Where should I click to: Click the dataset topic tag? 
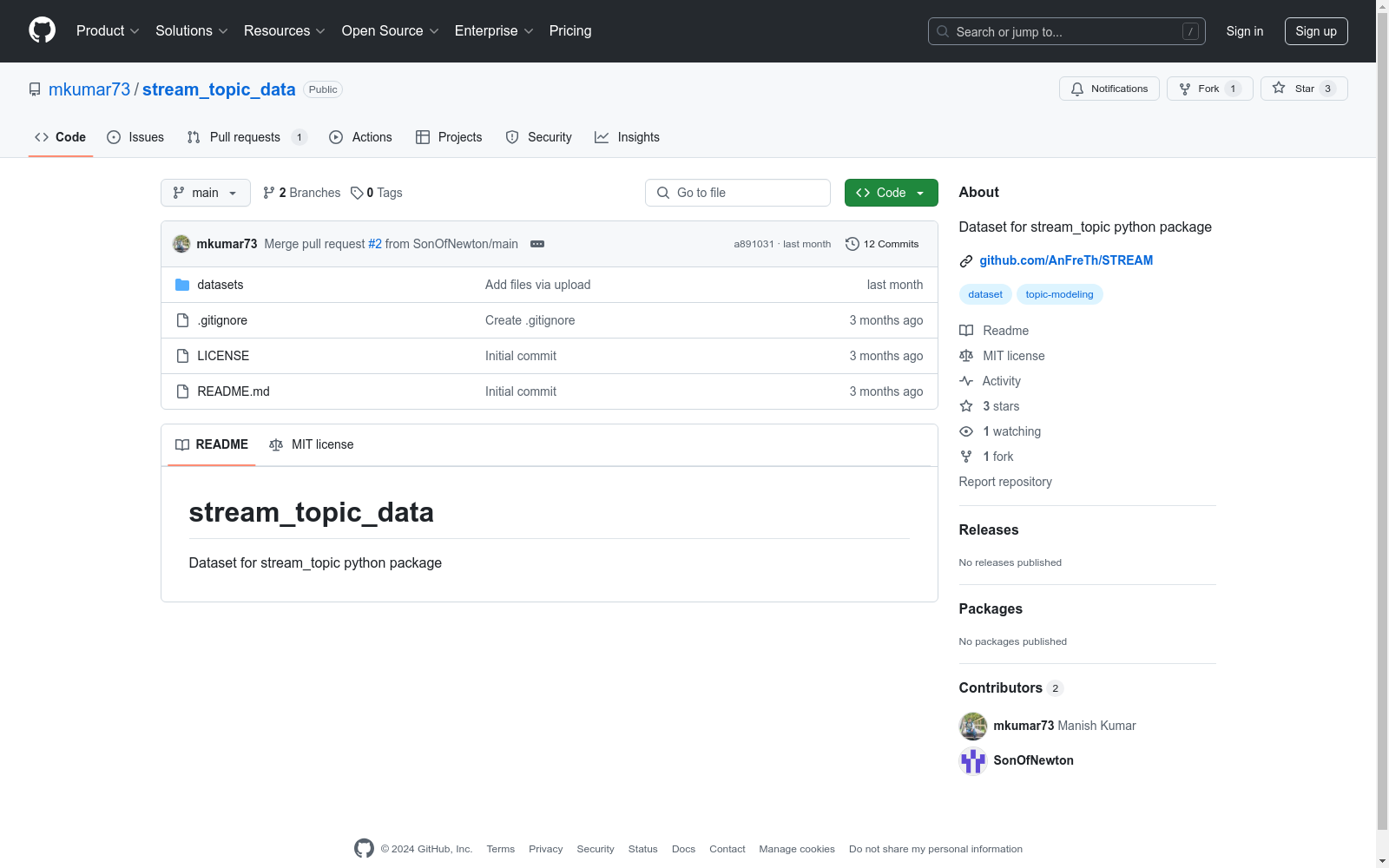[x=985, y=294]
